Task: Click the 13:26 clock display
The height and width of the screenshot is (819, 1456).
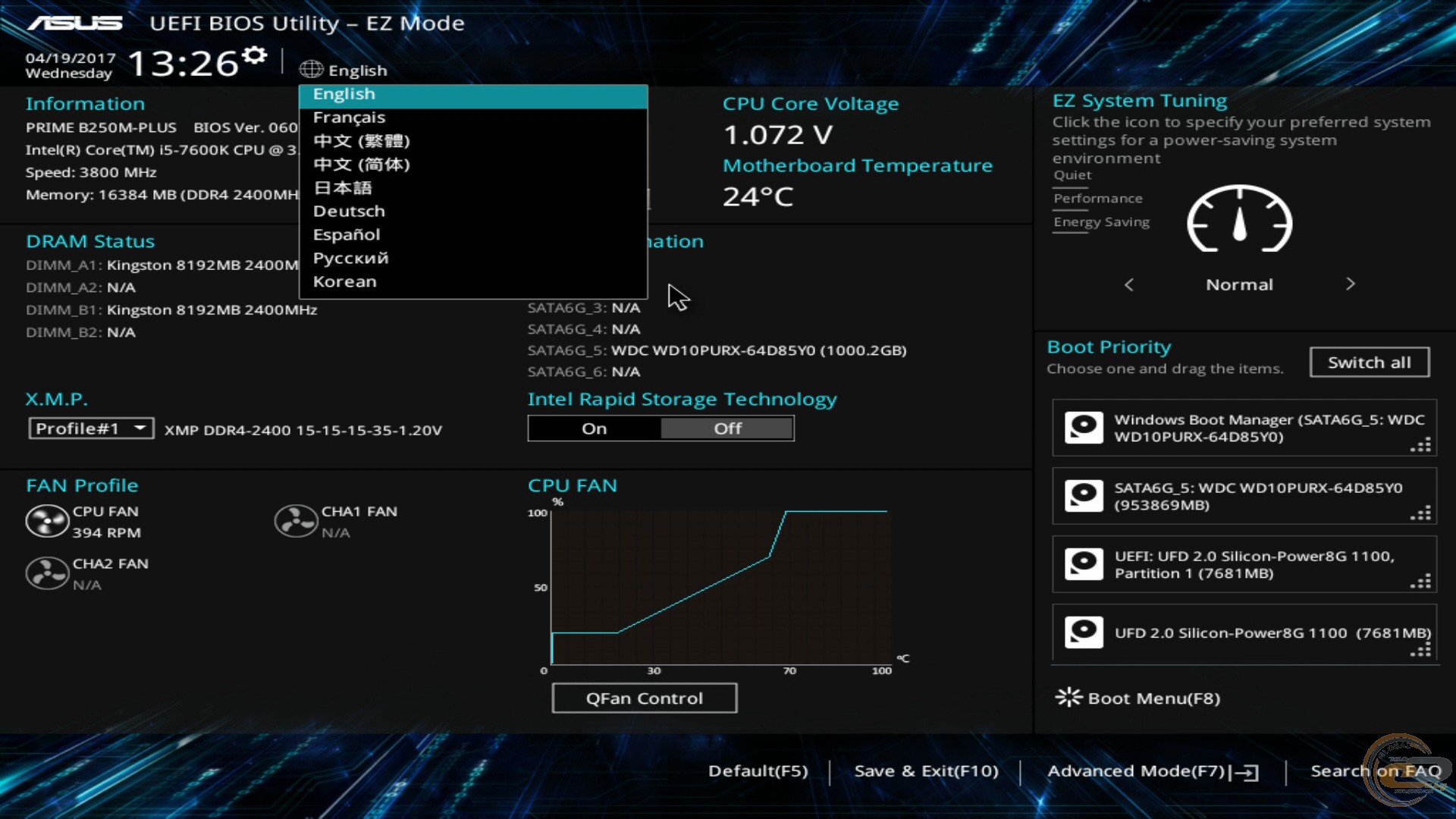Action: (x=184, y=64)
